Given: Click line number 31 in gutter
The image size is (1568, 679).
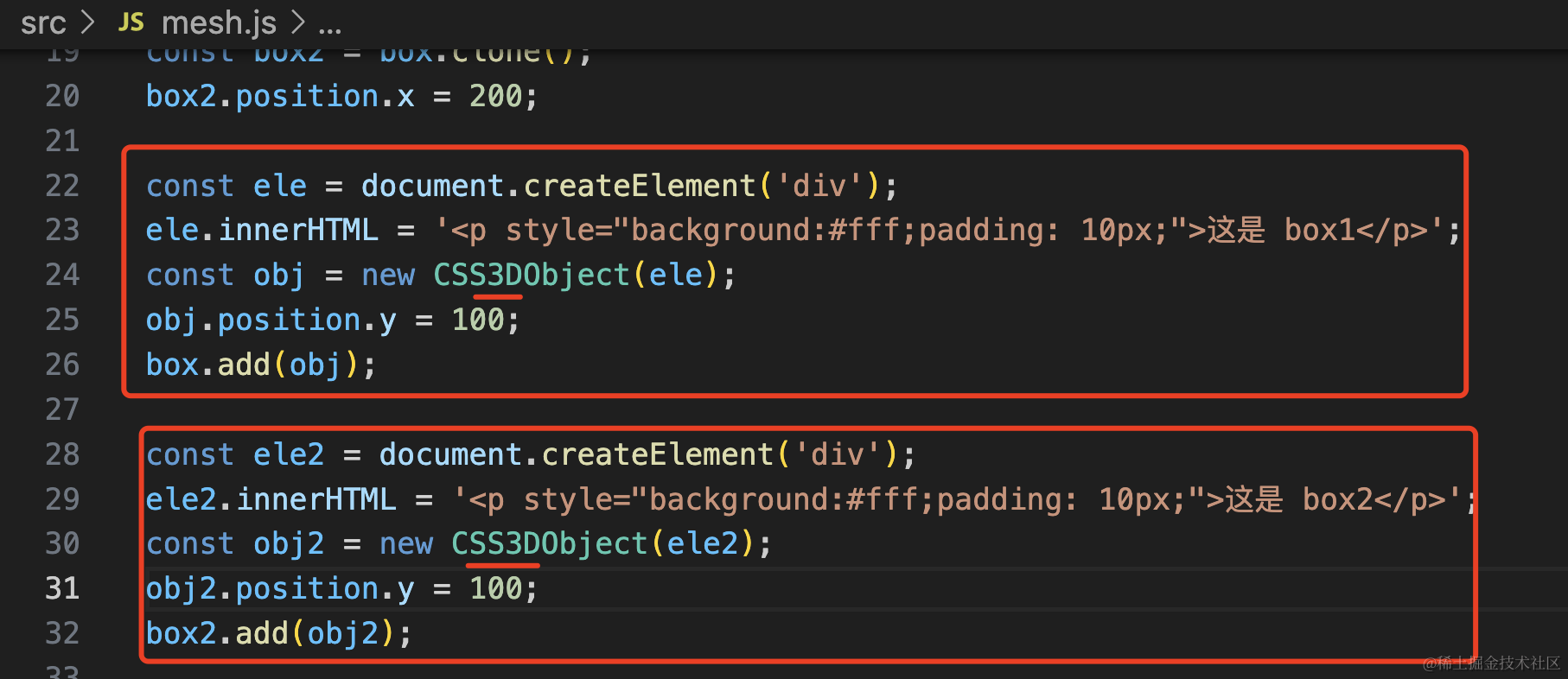Looking at the screenshot, I should [x=62, y=588].
